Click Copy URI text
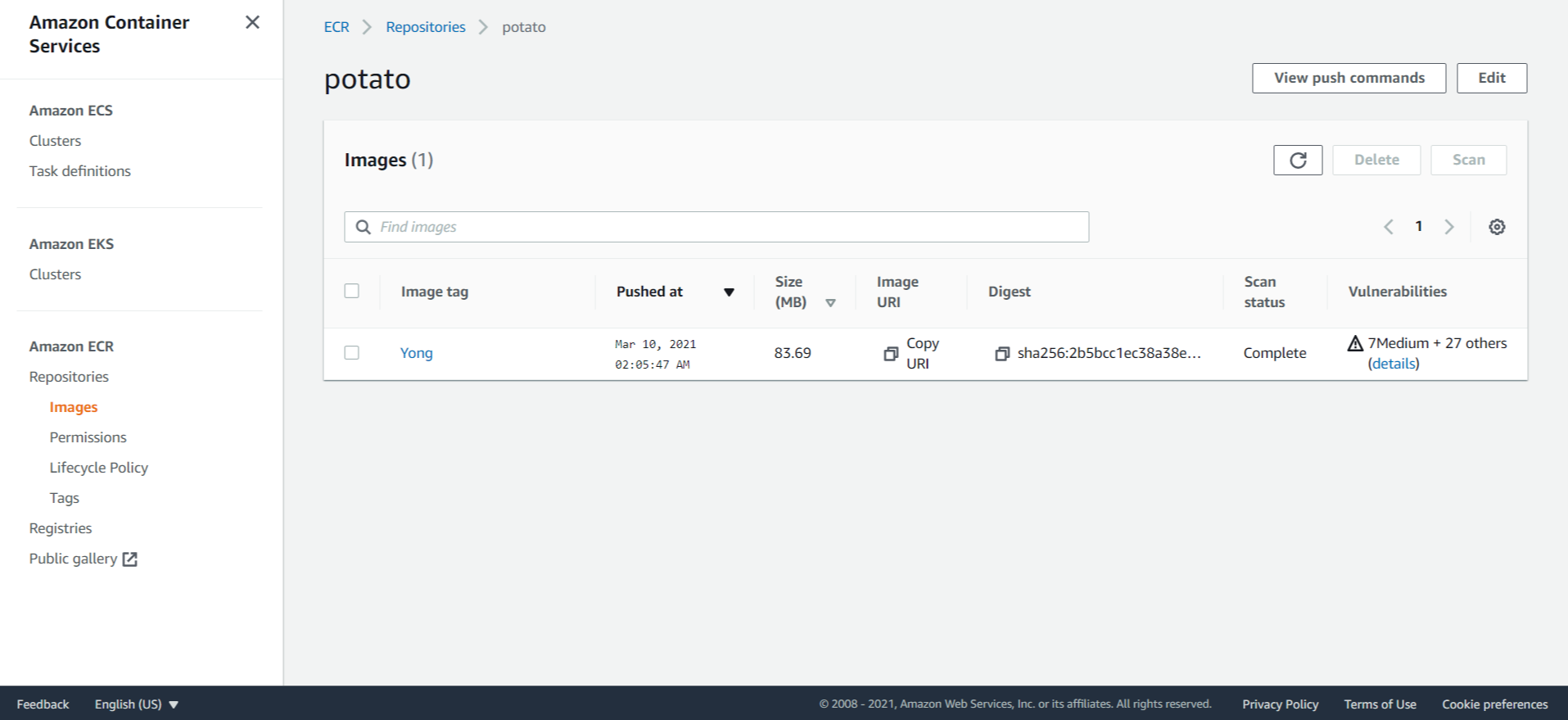Image resolution: width=1568 pixels, height=720 pixels. coord(923,353)
